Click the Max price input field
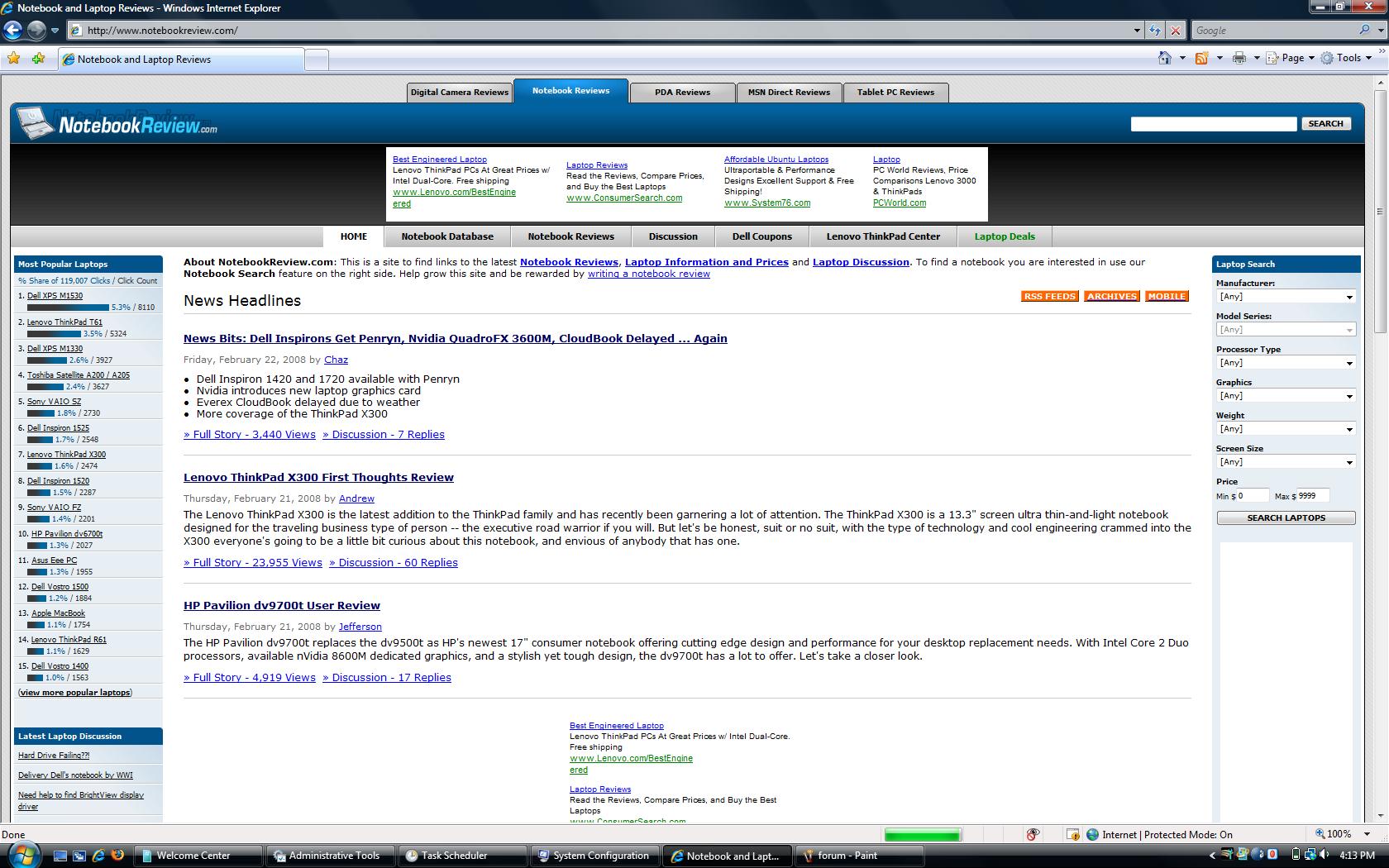 click(1313, 496)
